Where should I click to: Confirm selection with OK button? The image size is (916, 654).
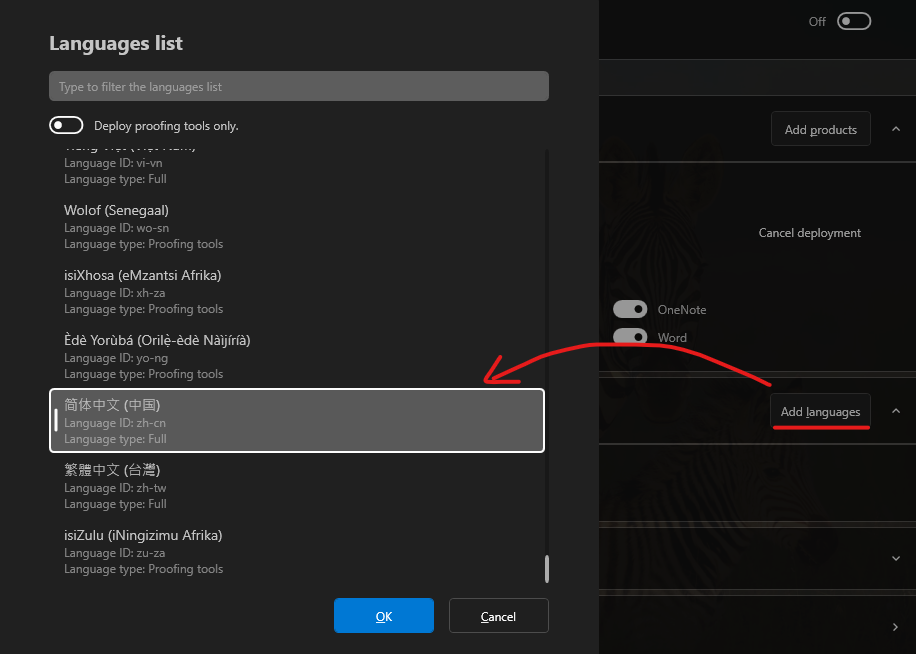(x=383, y=616)
